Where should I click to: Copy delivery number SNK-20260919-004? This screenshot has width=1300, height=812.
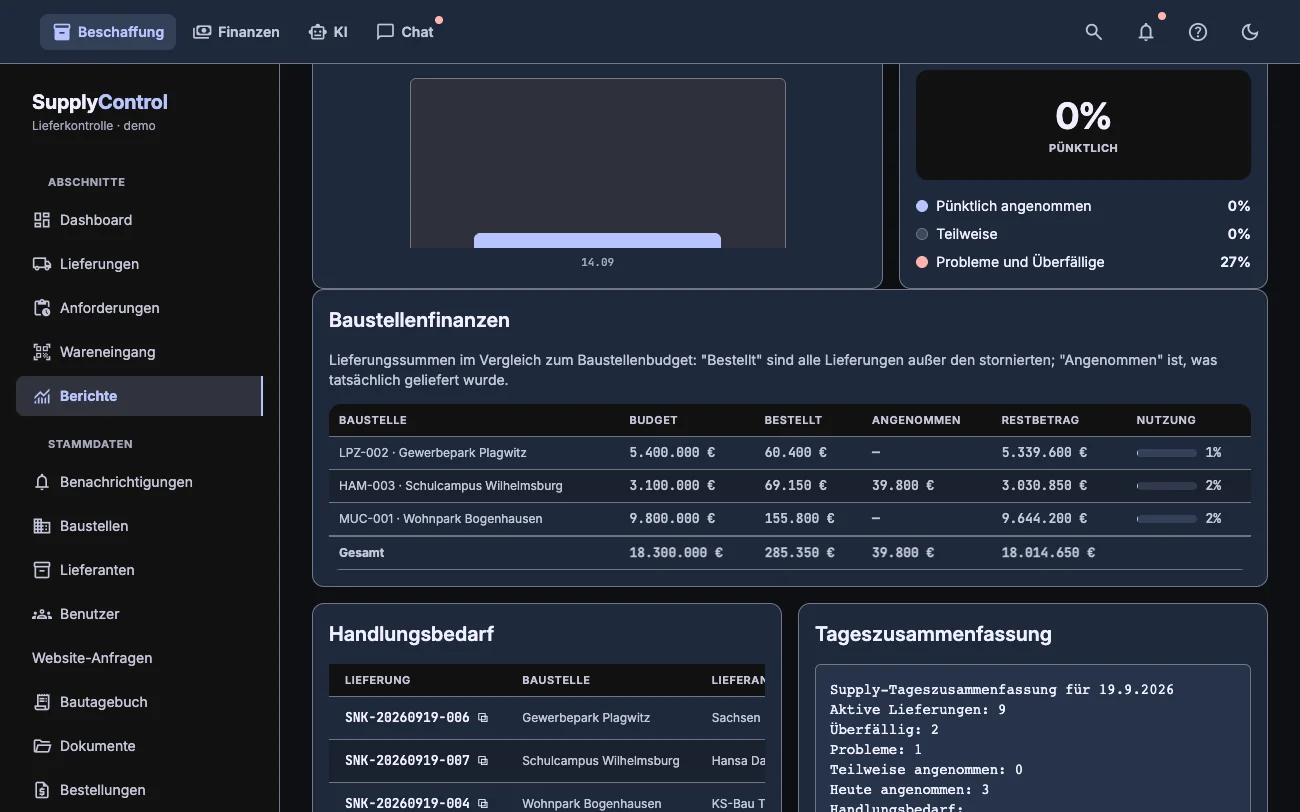tap(483, 804)
